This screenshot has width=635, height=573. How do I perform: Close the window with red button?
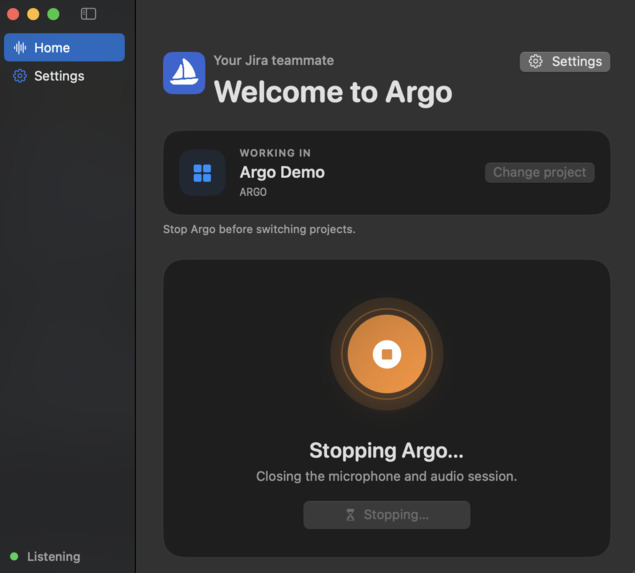[13, 14]
